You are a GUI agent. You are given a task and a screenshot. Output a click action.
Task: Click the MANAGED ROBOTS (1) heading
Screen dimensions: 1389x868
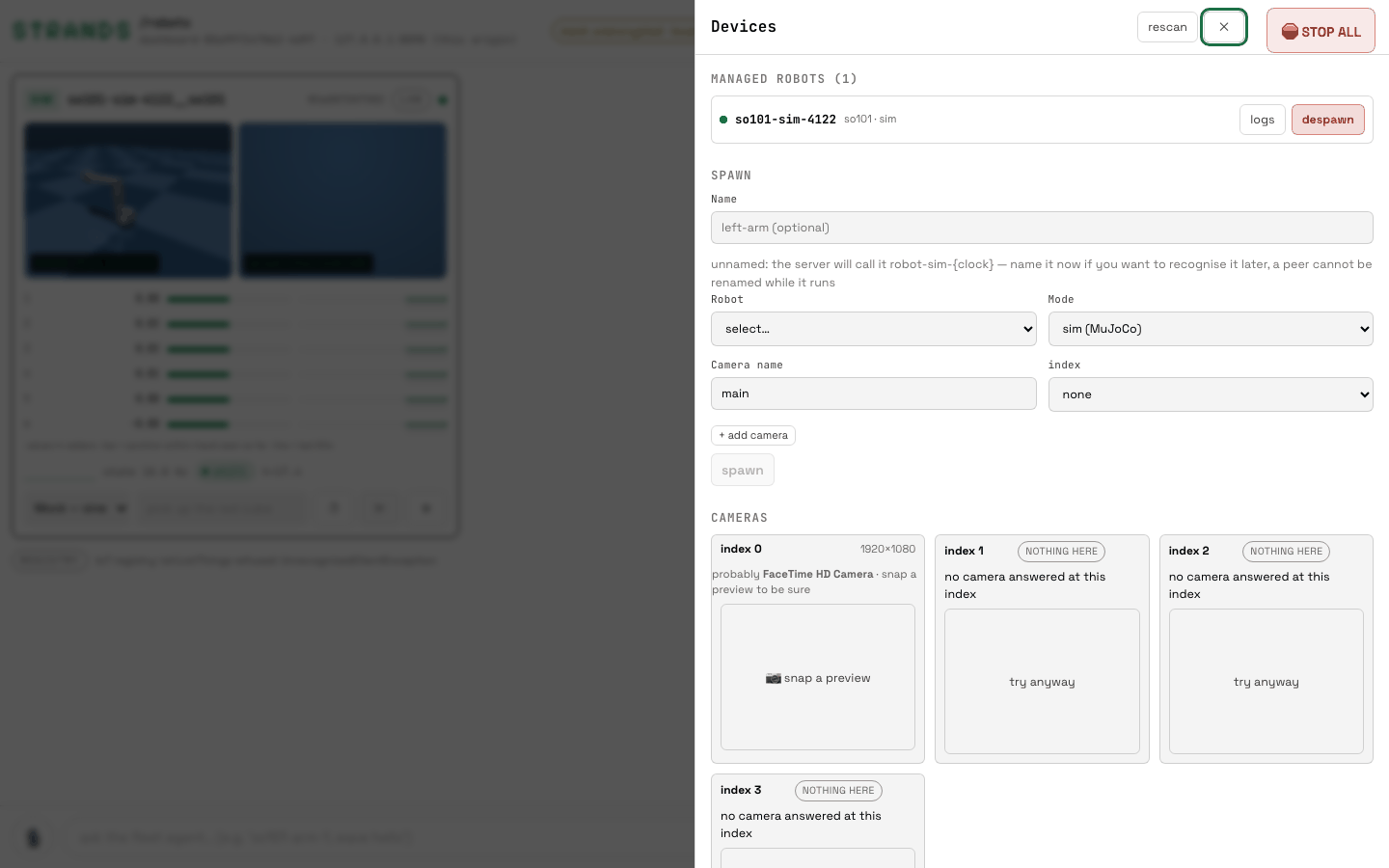(784, 79)
